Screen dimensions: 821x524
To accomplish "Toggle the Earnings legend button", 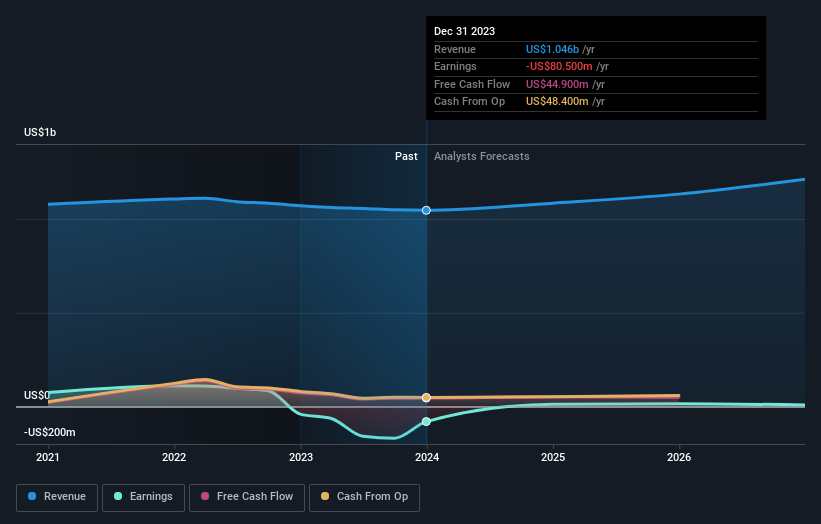I will click(x=143, y=497).
